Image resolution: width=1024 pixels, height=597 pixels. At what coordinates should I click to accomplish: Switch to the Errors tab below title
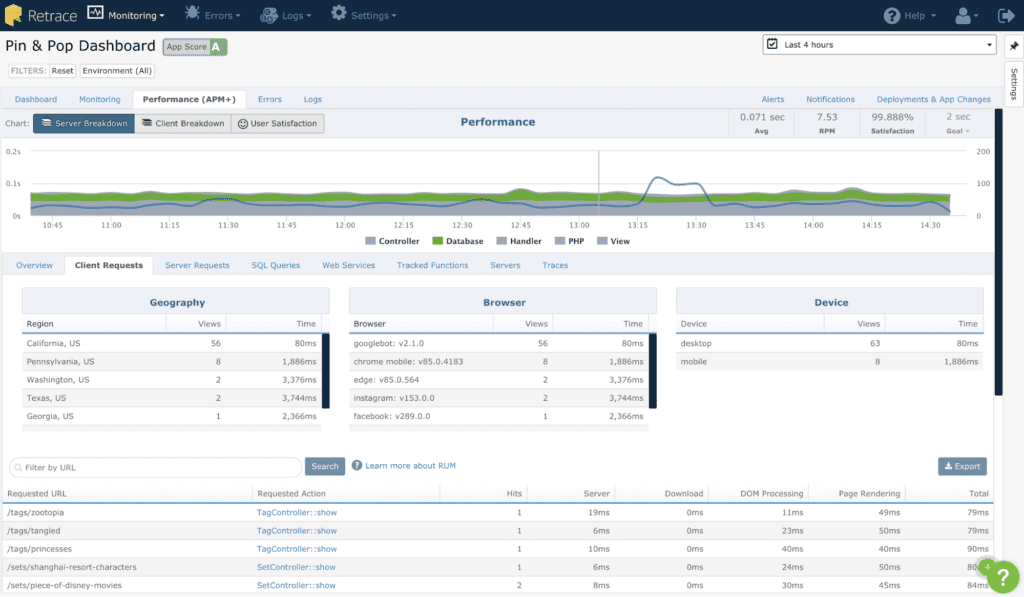click(x=270, y=99)
